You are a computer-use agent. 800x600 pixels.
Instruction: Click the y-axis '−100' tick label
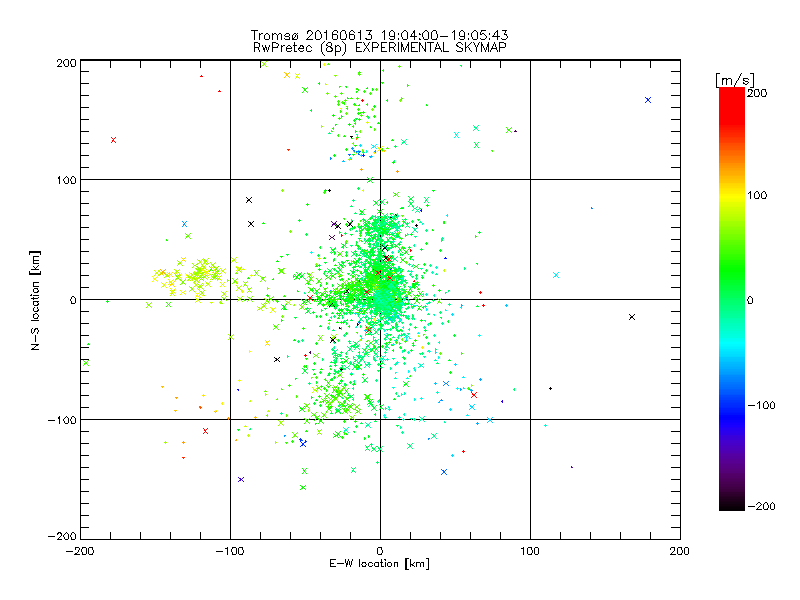62,420
